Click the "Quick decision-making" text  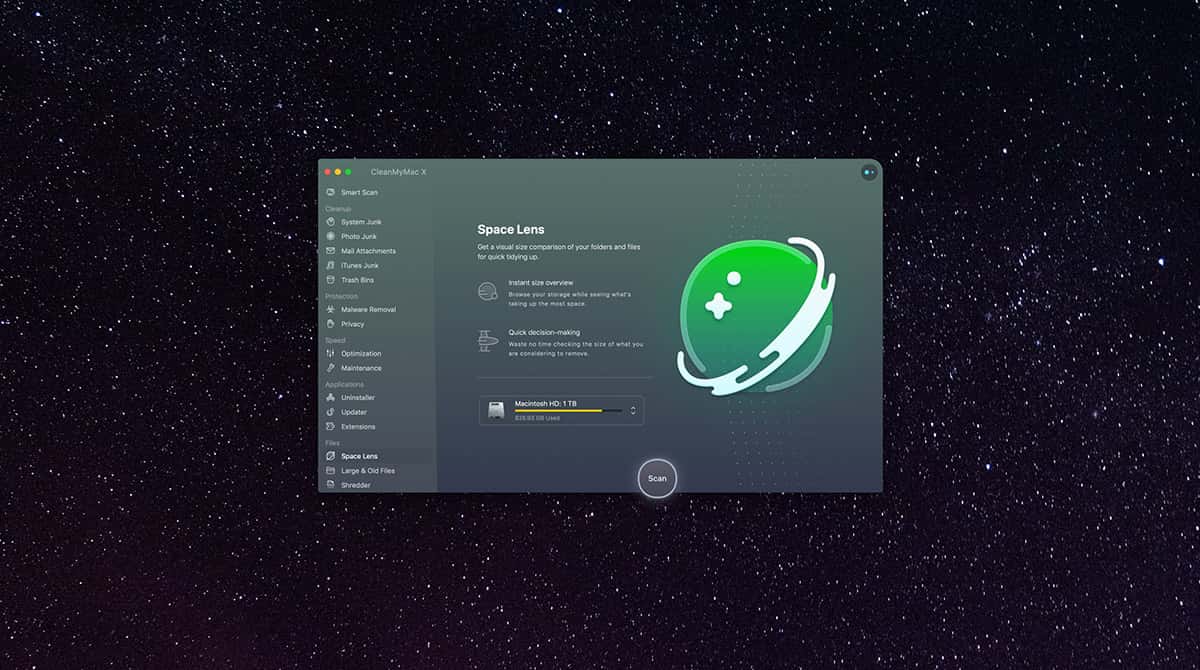544,332
